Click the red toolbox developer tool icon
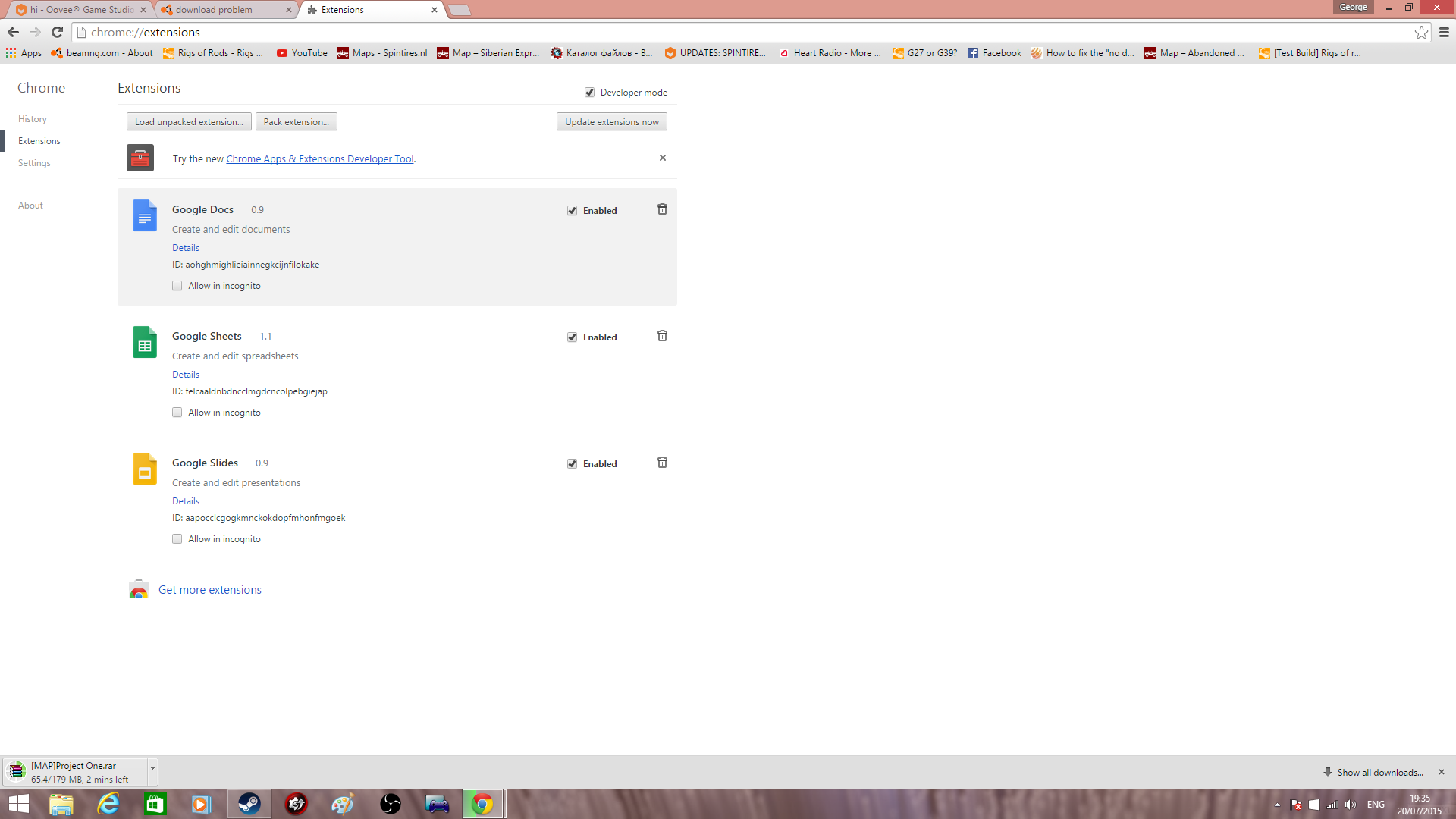The height and width of the screenshot is (819, 1456). tap(140, 158)
